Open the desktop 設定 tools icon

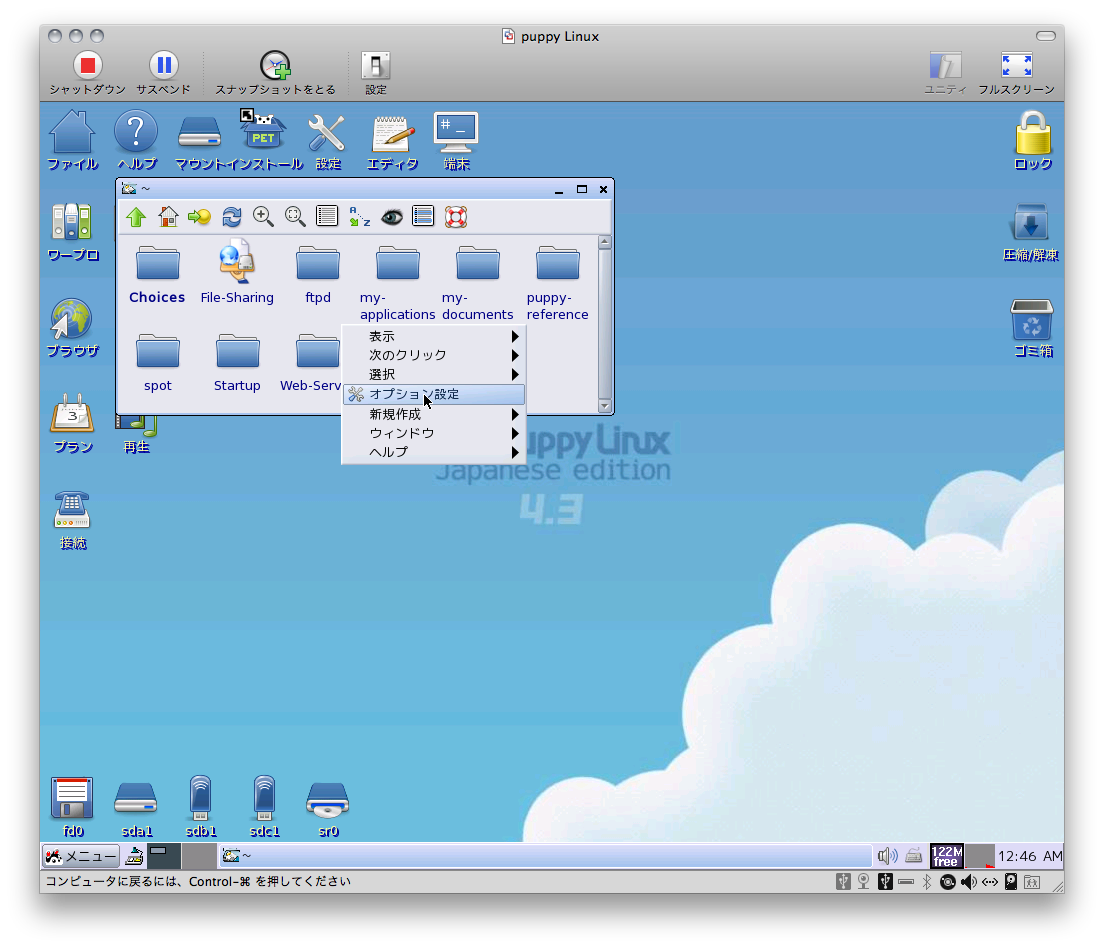pyautogui.click(x=327, y=132)
